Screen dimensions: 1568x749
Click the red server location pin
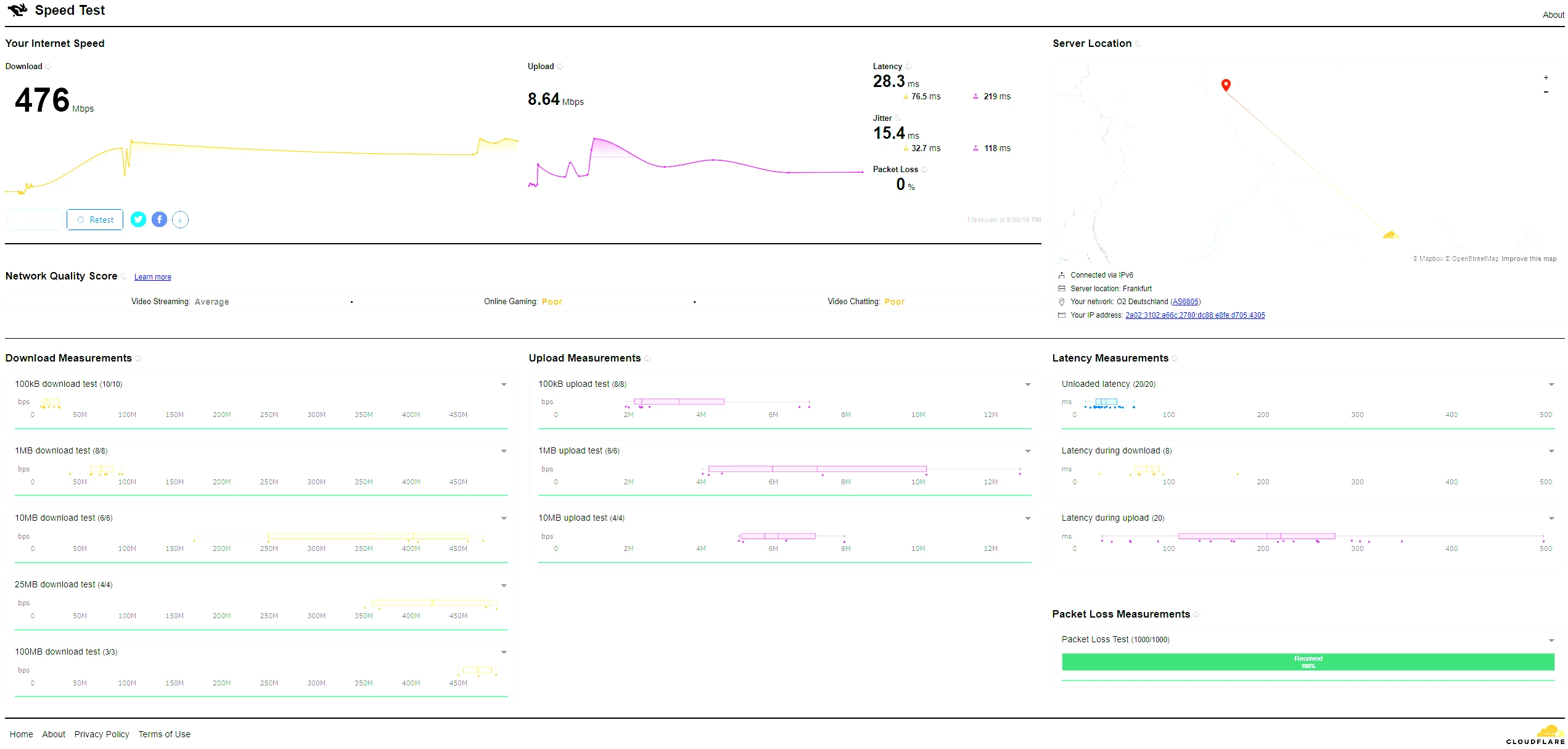pyautogui.click(x=1225, y=85)
